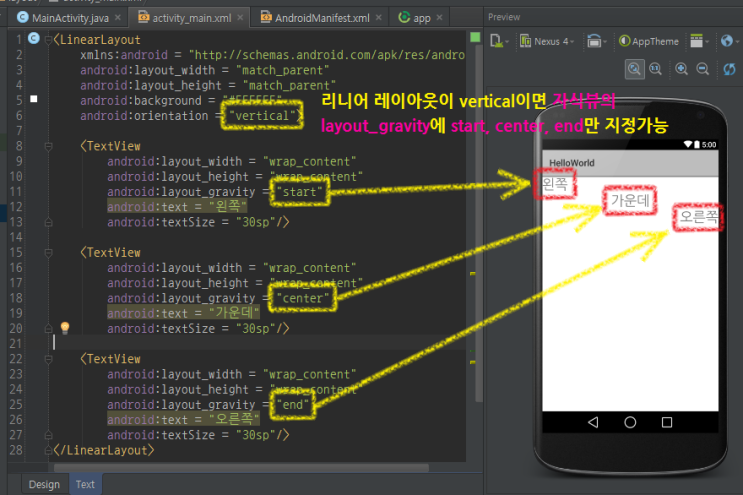Collapse the first TextView fold on line 8
The height and width of the screenshot is (495, 743).
point(48,147)
